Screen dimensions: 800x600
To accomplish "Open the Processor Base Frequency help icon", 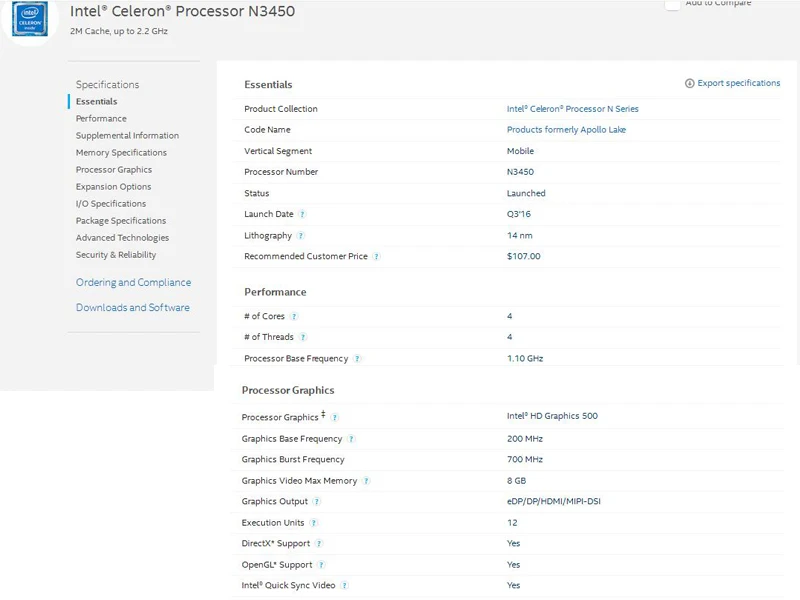I will point(357,359).
